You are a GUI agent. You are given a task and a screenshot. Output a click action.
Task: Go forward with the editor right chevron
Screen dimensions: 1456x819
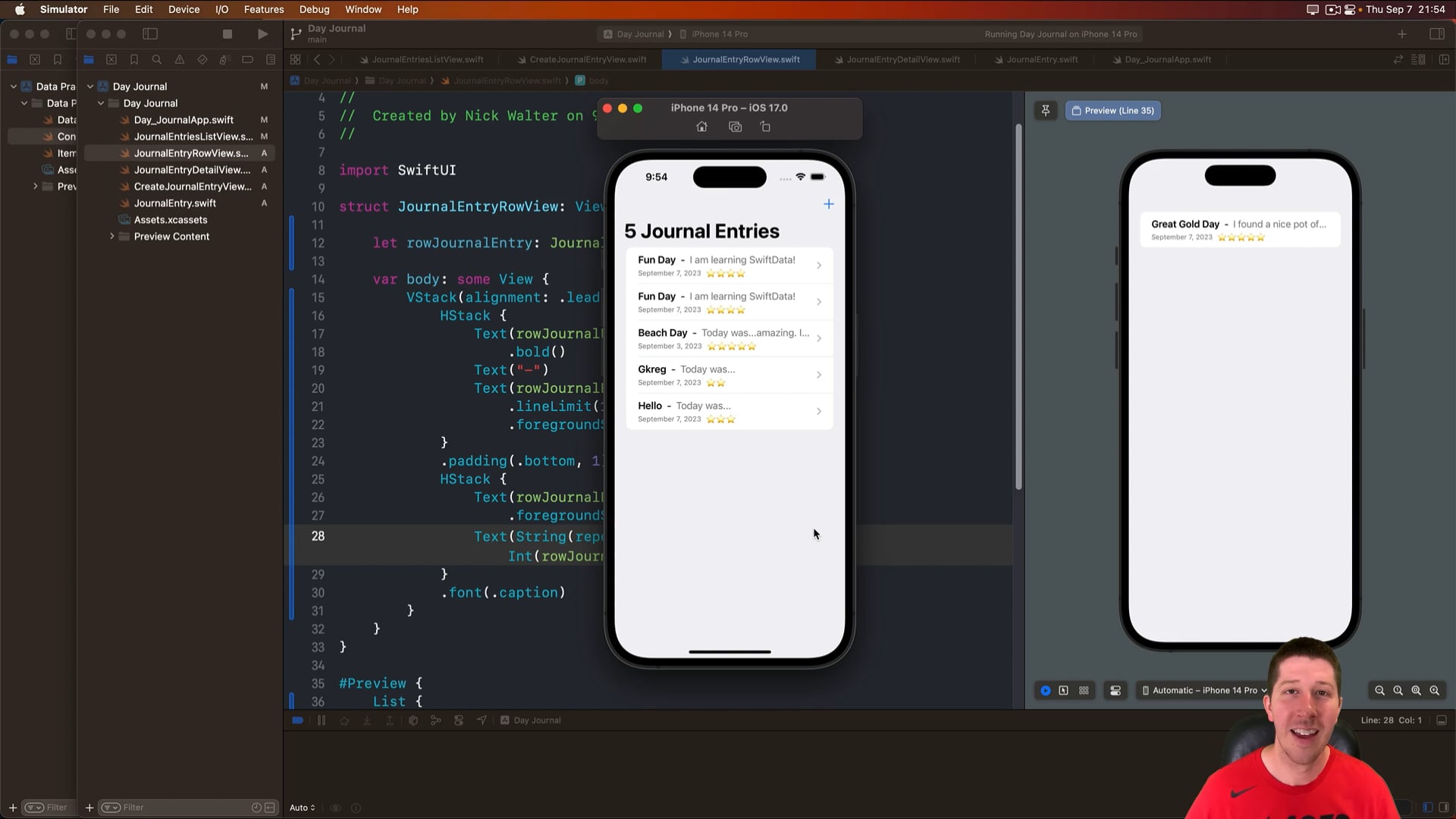tap(332, 60)
